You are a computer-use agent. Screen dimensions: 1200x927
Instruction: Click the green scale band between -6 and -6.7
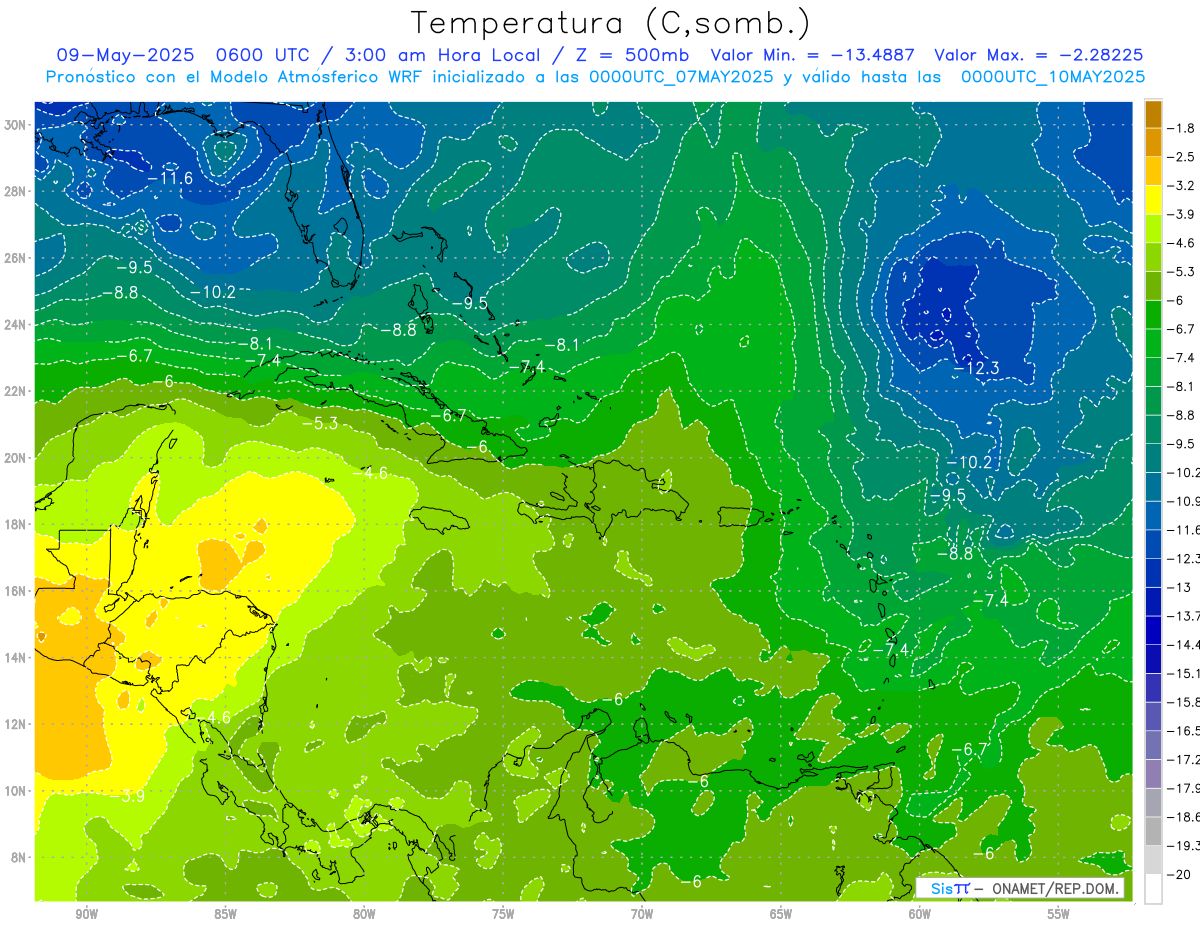[1153, 314]
